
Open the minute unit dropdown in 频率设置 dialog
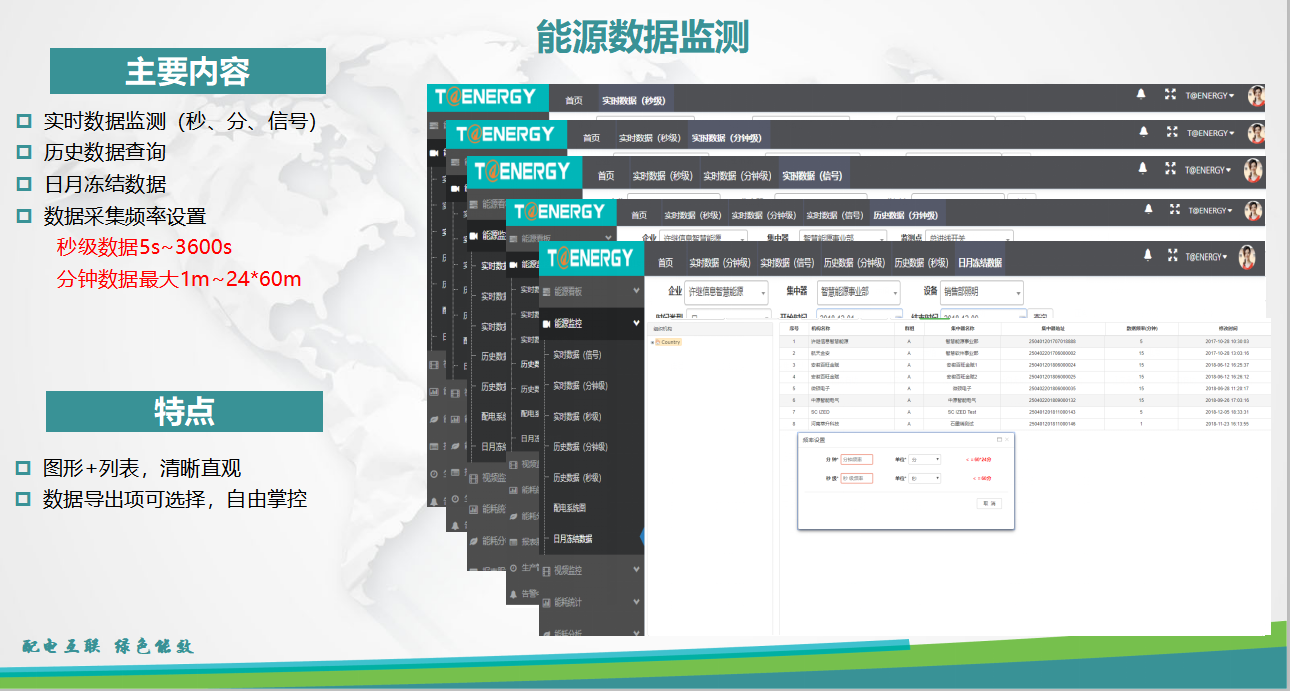coord(924,460)
